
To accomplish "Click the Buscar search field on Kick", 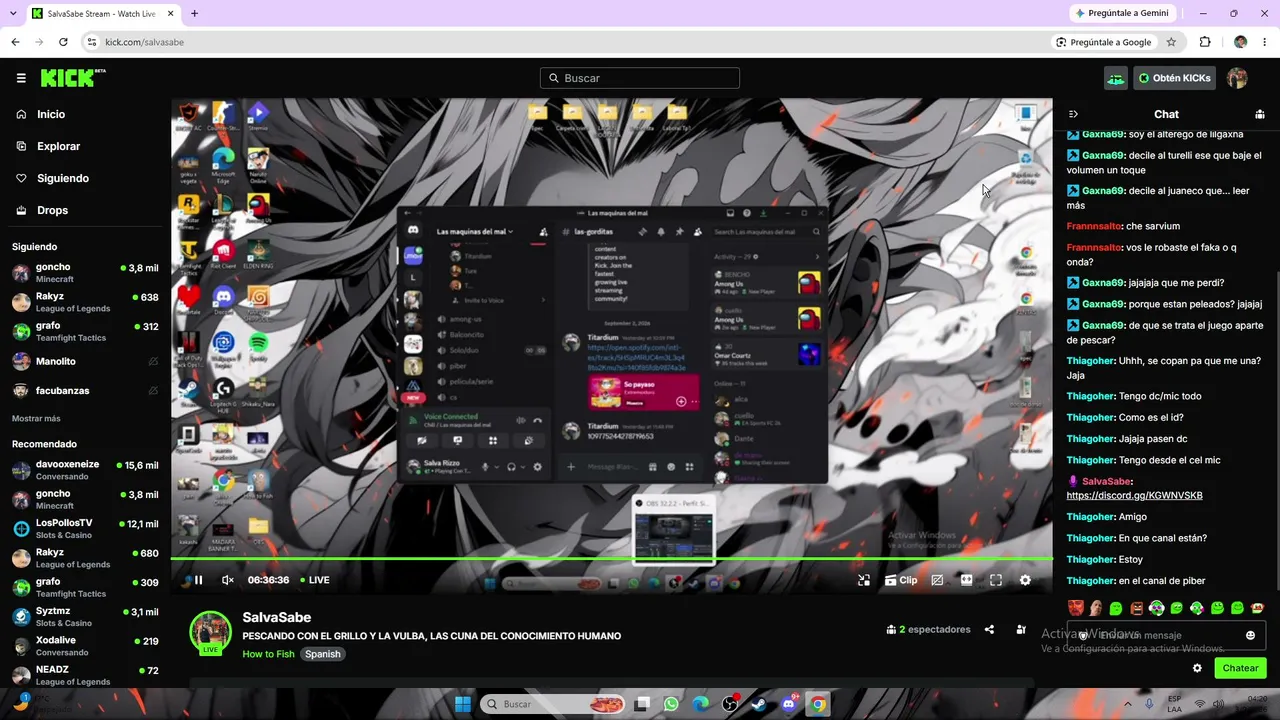I will pos(640,78).
